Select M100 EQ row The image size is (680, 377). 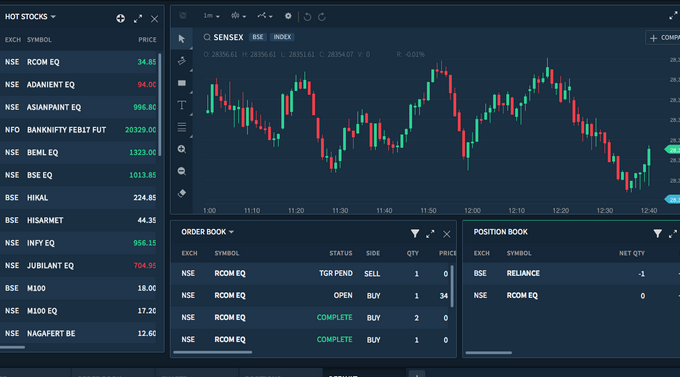coord(78,311)
